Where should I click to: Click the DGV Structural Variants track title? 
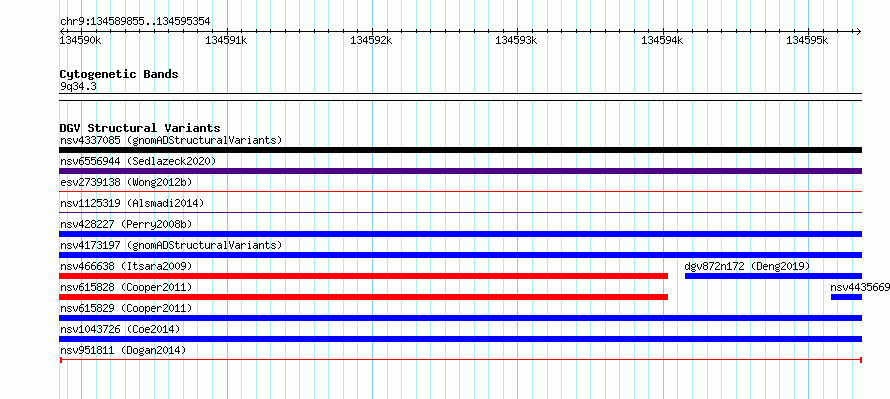point(140,128)
